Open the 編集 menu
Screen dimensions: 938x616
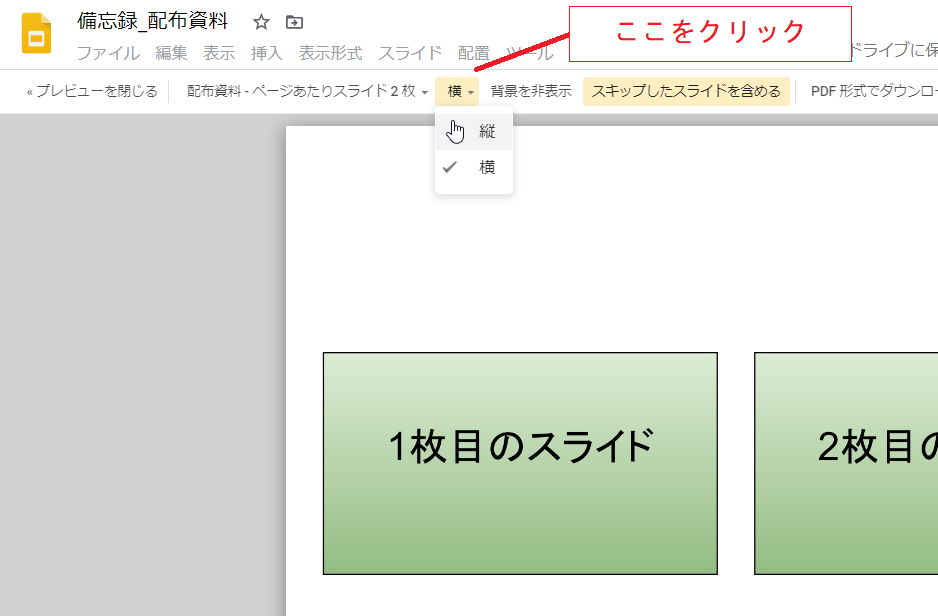(x=171, y=53)
